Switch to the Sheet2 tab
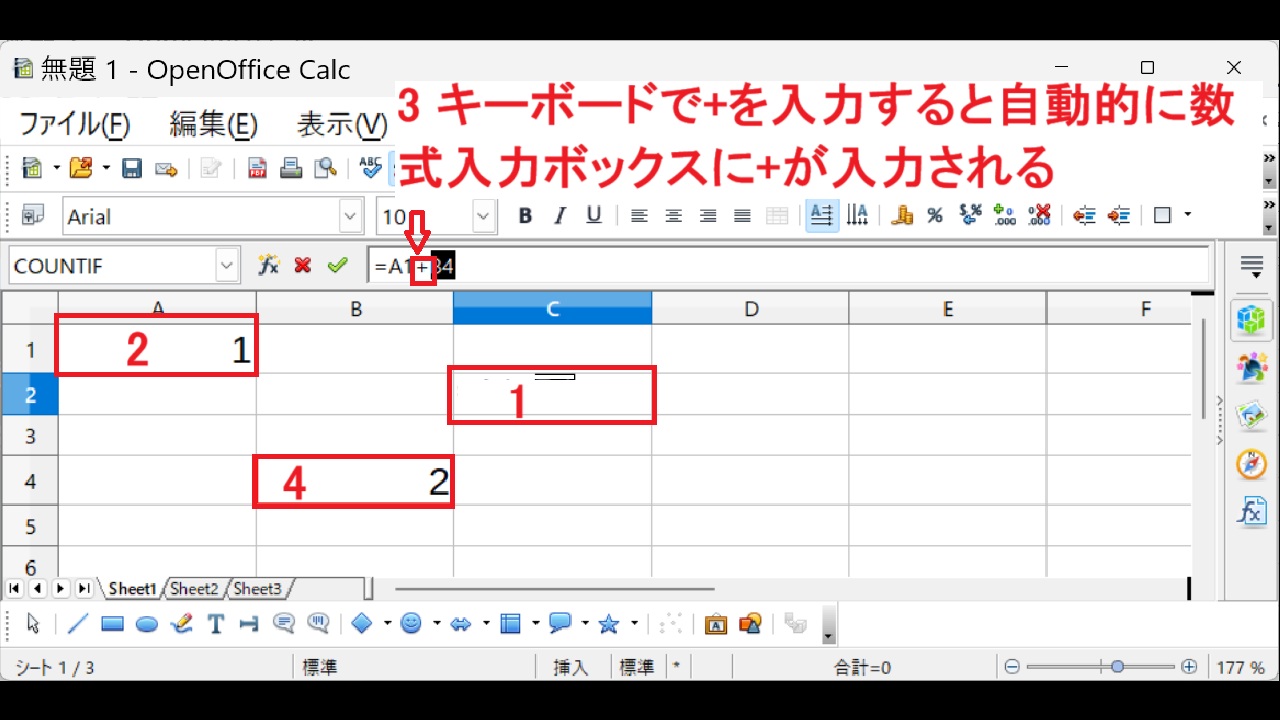Viewport: 1280px width, 720px height. point(193,589)
